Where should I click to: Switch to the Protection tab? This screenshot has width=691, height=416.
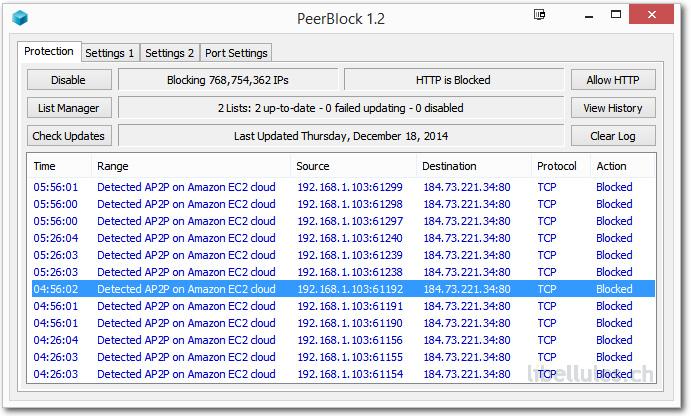[49, 52]
